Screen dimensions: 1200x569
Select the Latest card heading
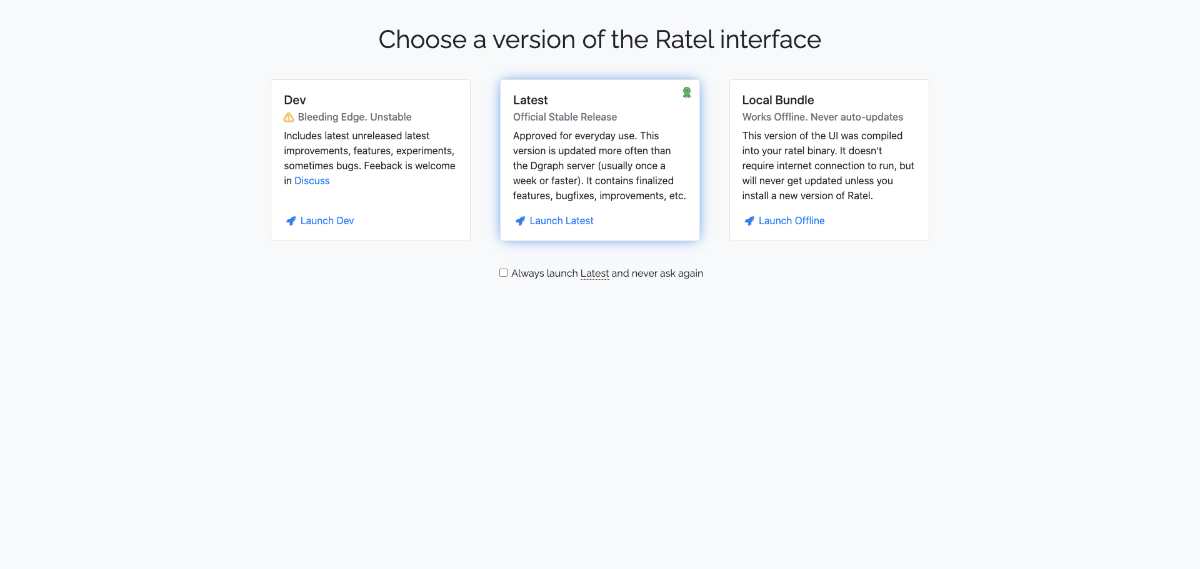tap(530, 100)
